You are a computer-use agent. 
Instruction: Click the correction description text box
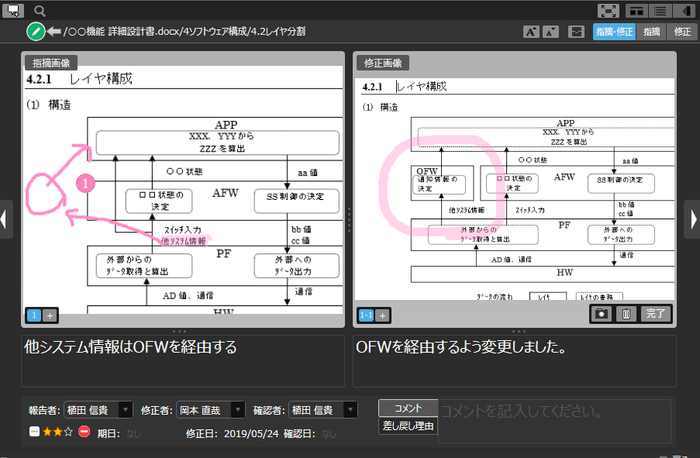coord(514,361)
